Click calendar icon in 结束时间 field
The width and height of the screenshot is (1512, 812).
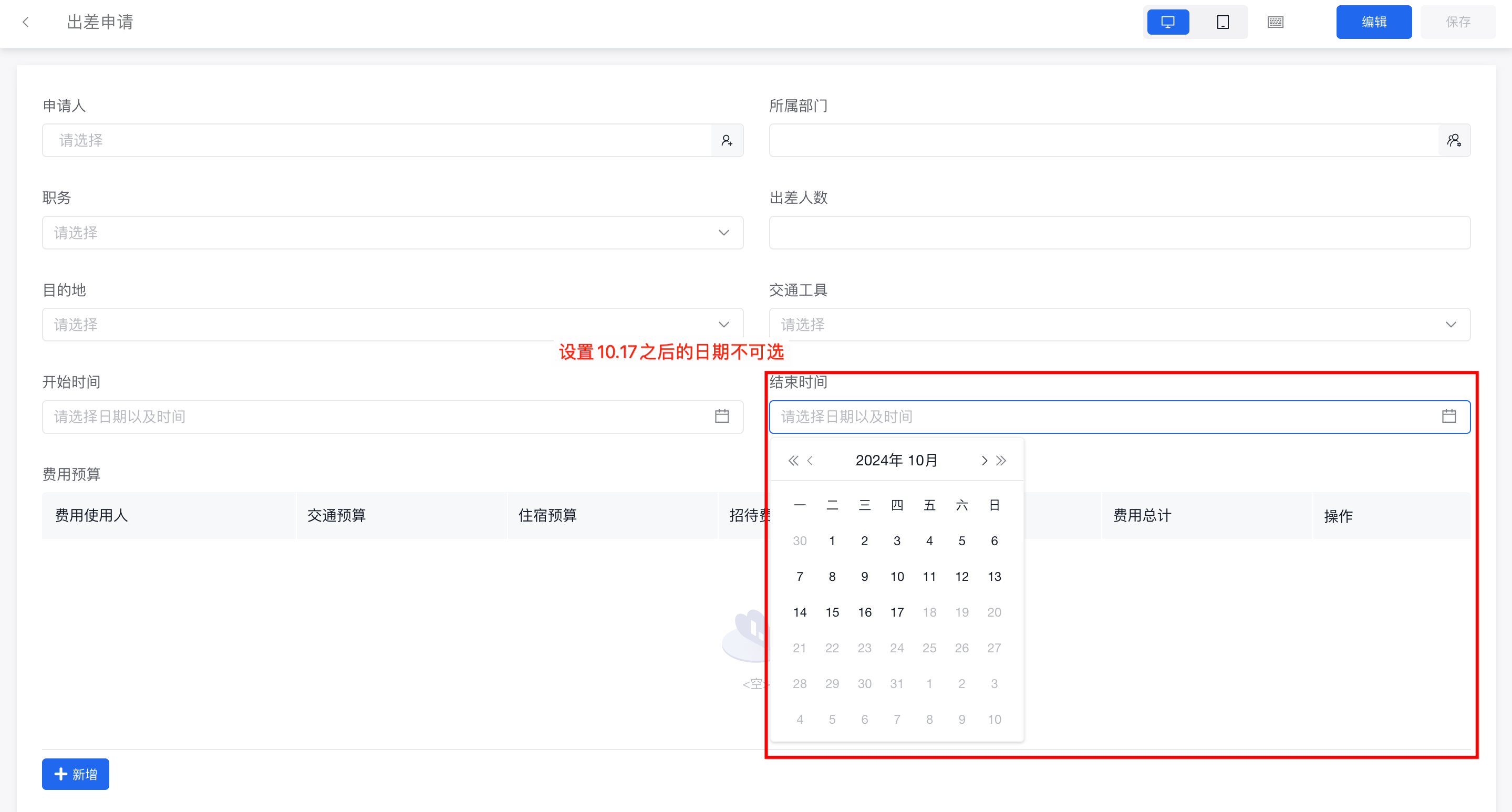1448,417
